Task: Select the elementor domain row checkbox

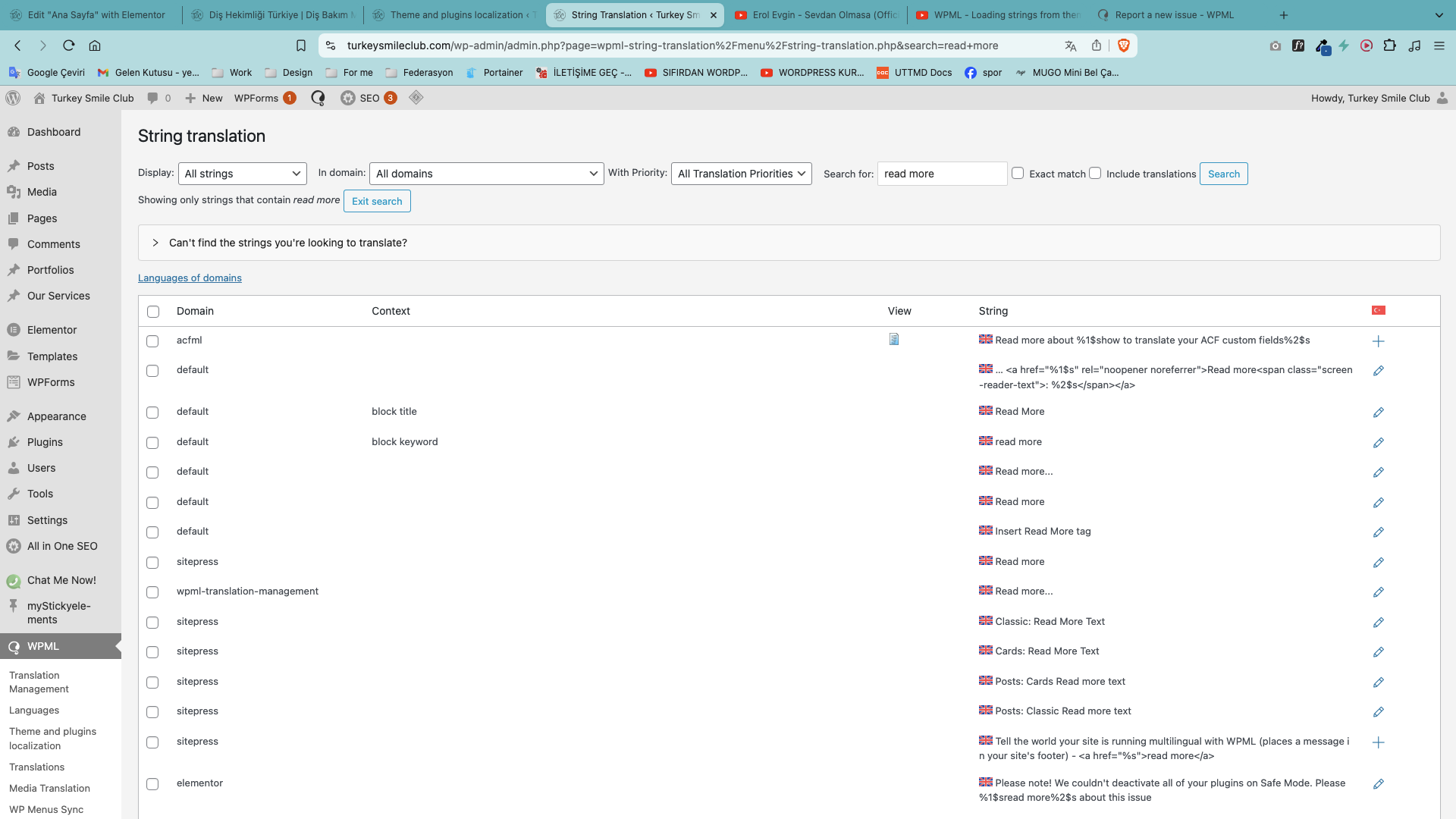Action: pyautogui.click(x=152, y=784)
